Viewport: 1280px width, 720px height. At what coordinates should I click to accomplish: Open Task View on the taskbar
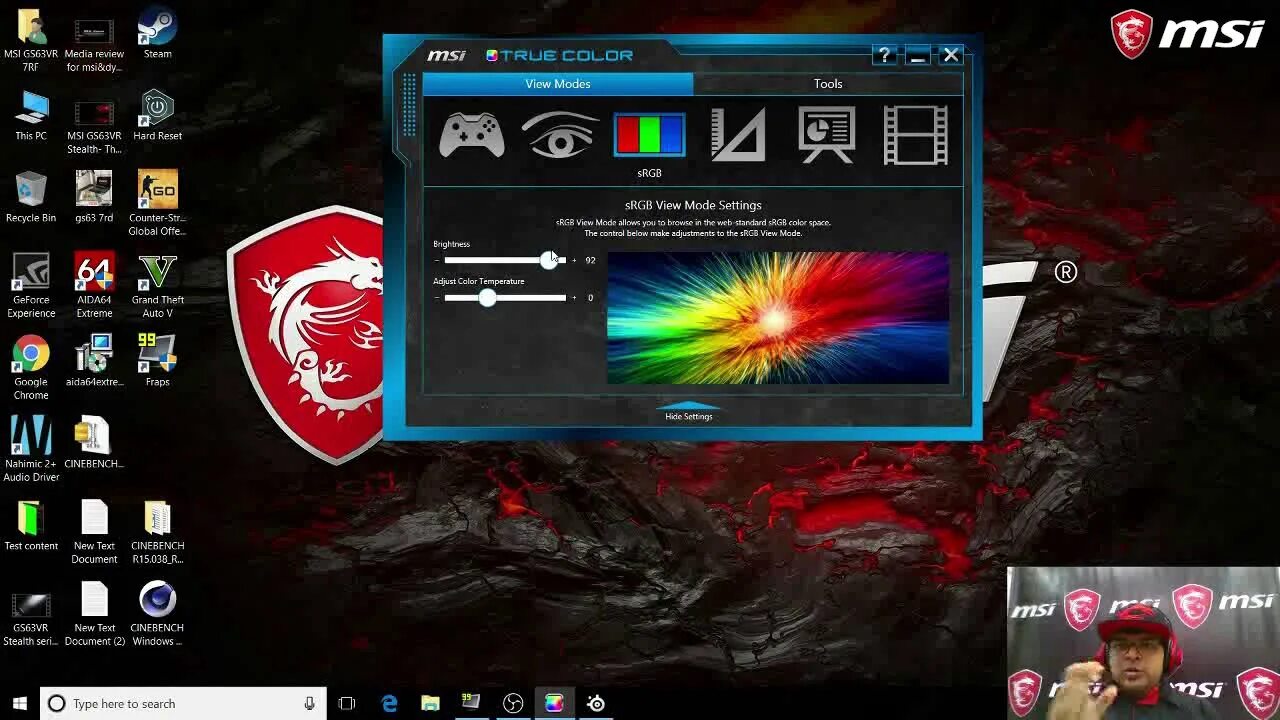click(x=347, y=703)
